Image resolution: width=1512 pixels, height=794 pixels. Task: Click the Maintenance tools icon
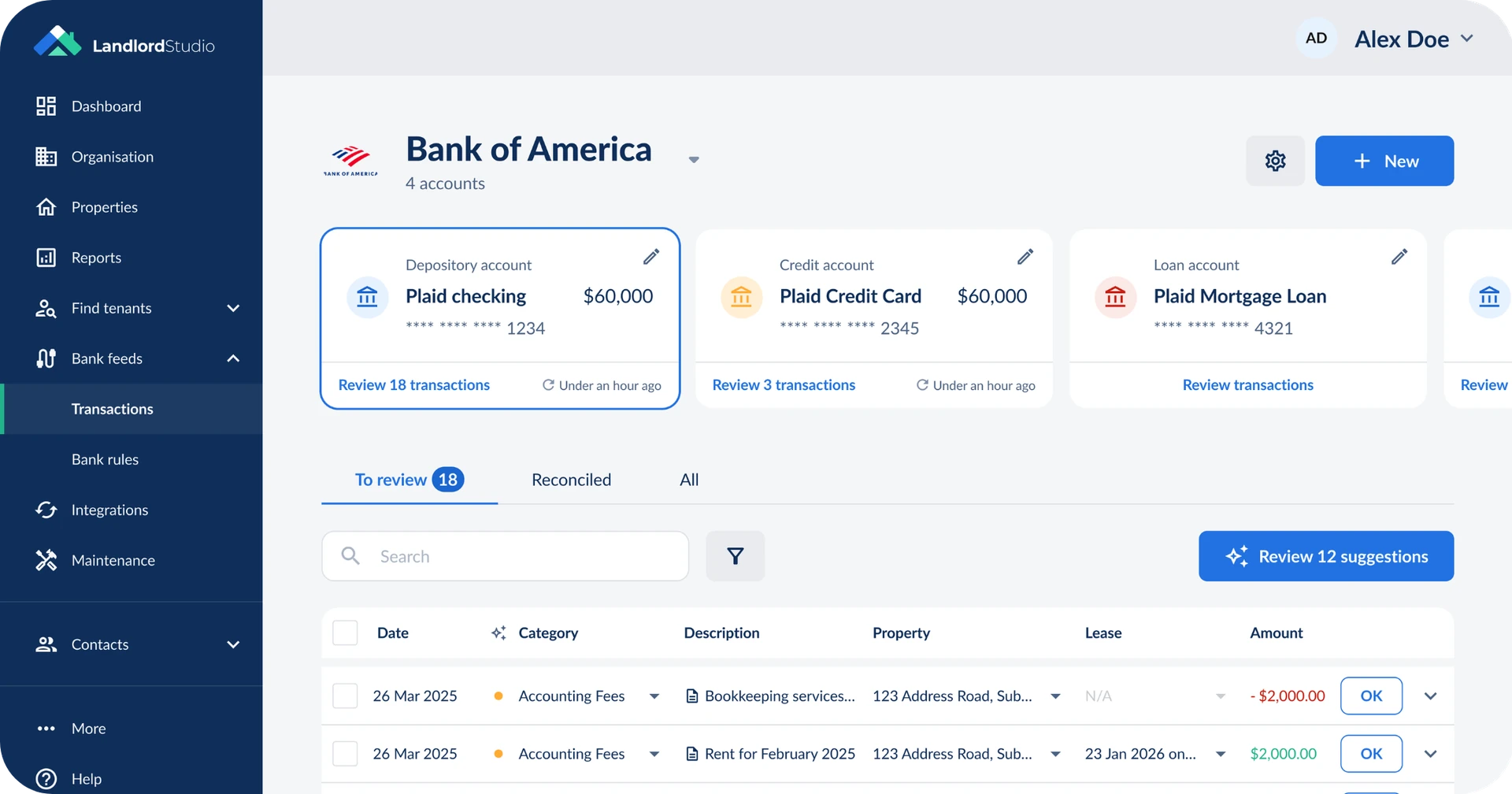[46, 560]
